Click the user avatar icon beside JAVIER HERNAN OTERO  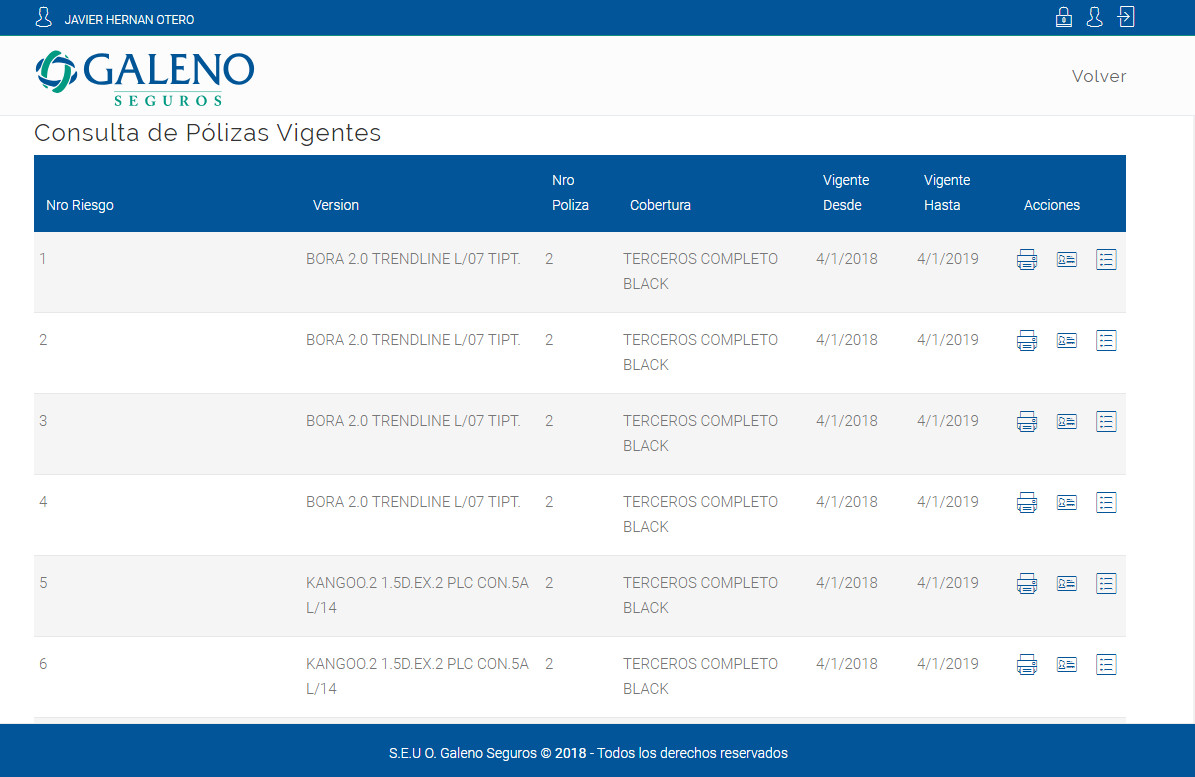click(x=43, y=18)
